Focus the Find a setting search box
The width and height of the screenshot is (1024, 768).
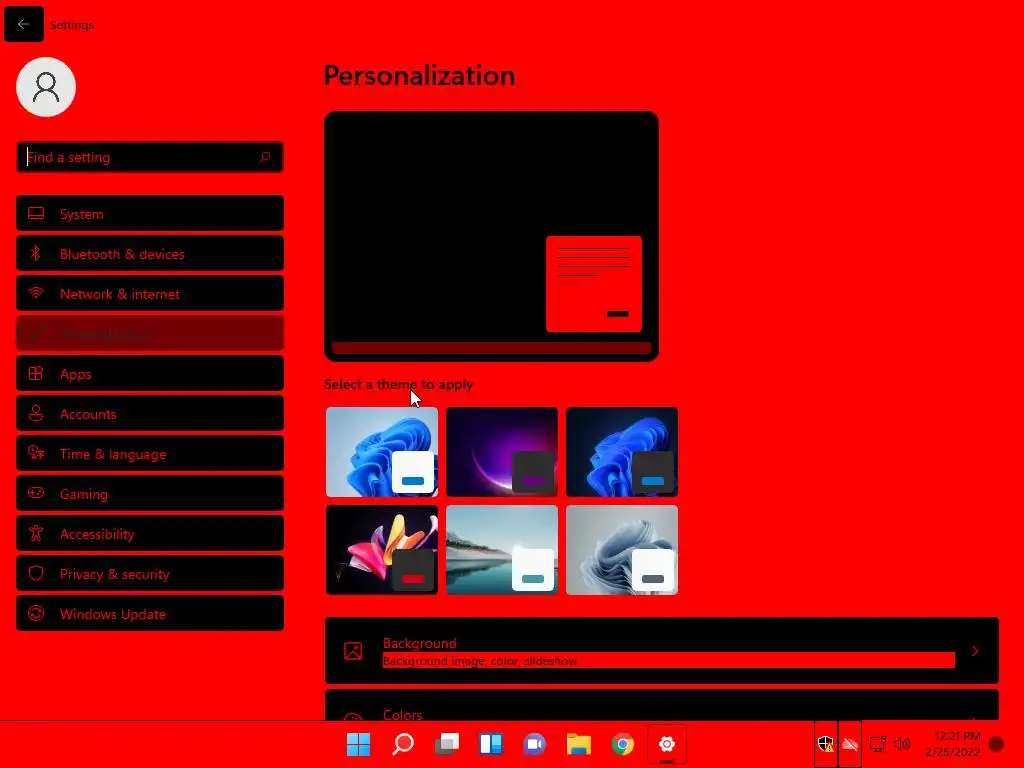pos(150,157)
